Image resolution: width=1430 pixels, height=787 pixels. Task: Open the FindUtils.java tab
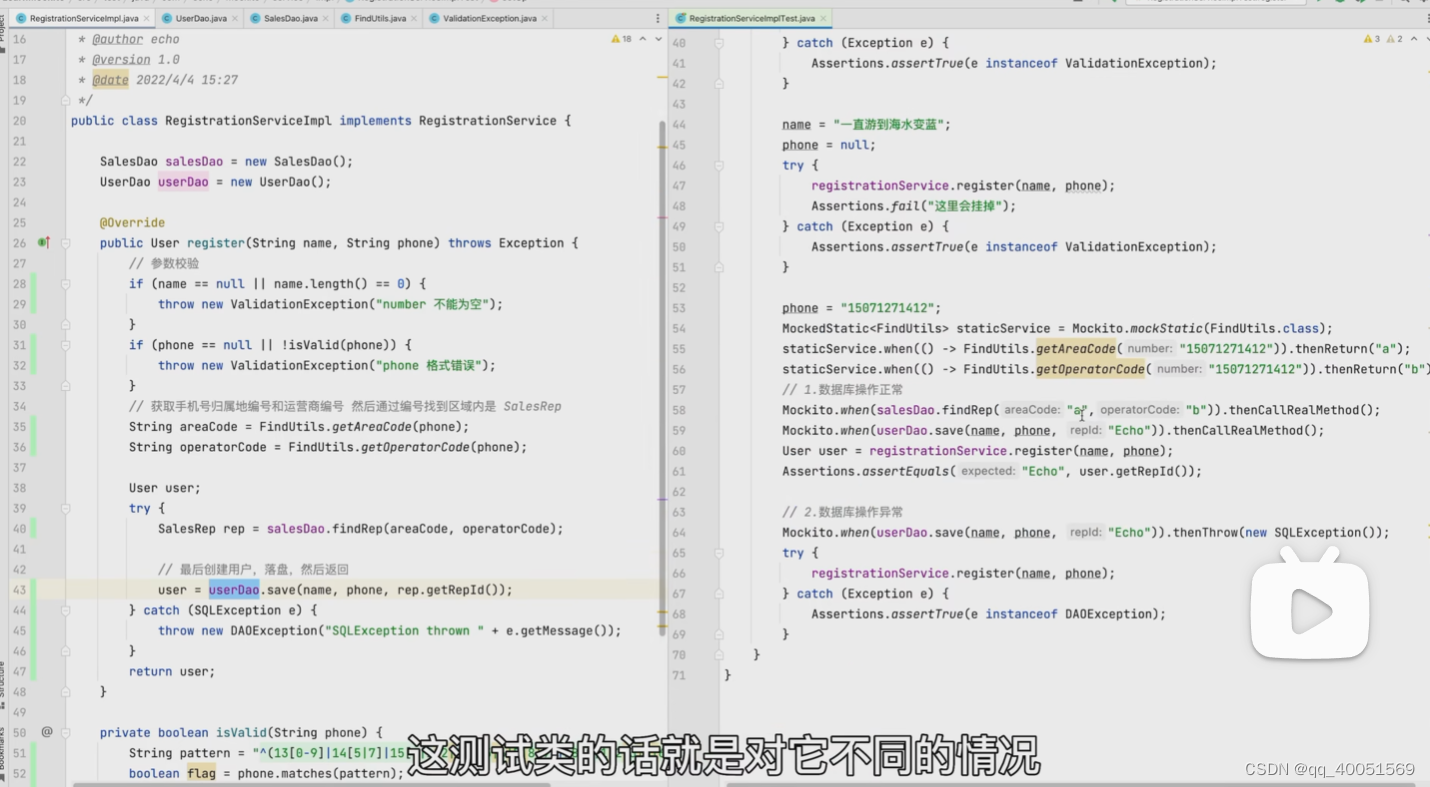pyautogui.click(x=379, y=18)
